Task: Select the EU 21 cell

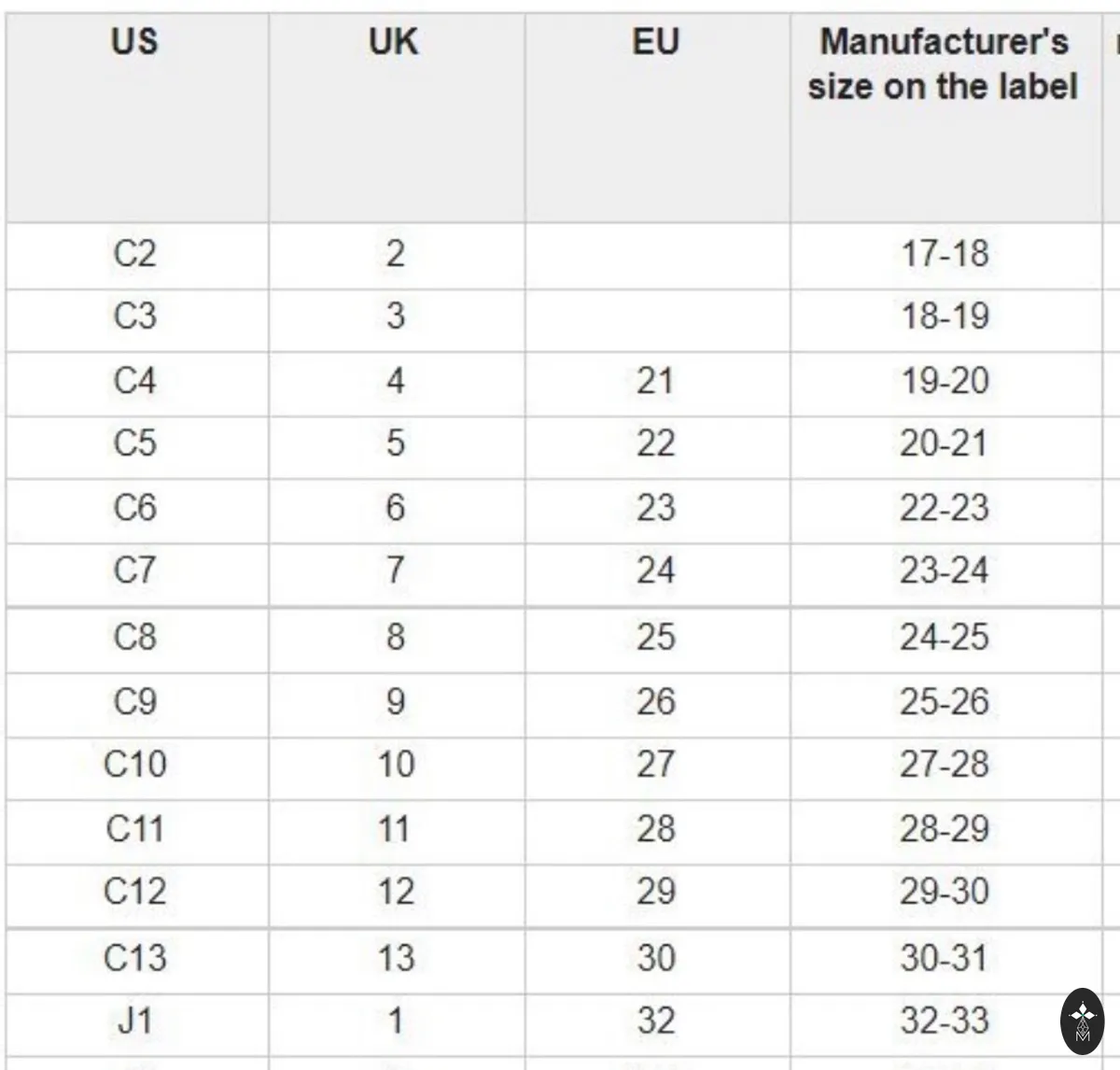Action: pos(657,384)
